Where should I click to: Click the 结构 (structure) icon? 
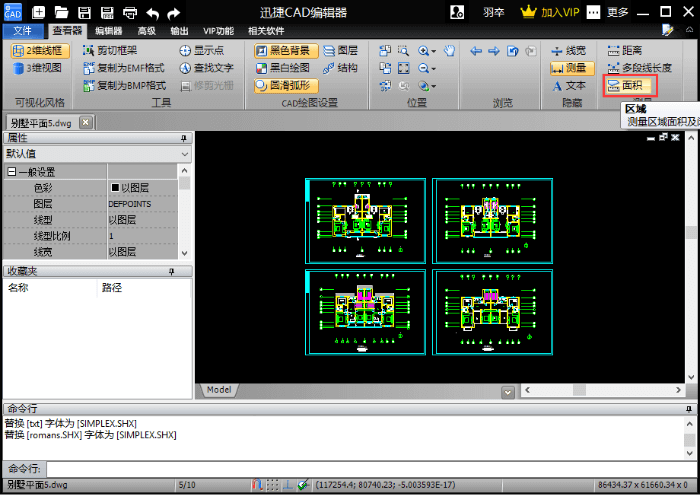point(340,68)
